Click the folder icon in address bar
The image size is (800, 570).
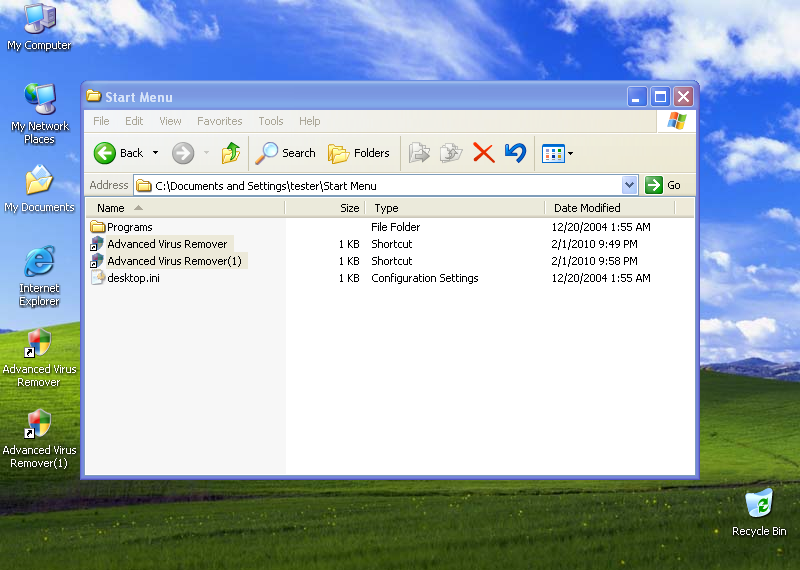pyautogui.click(x=144, y=186)
